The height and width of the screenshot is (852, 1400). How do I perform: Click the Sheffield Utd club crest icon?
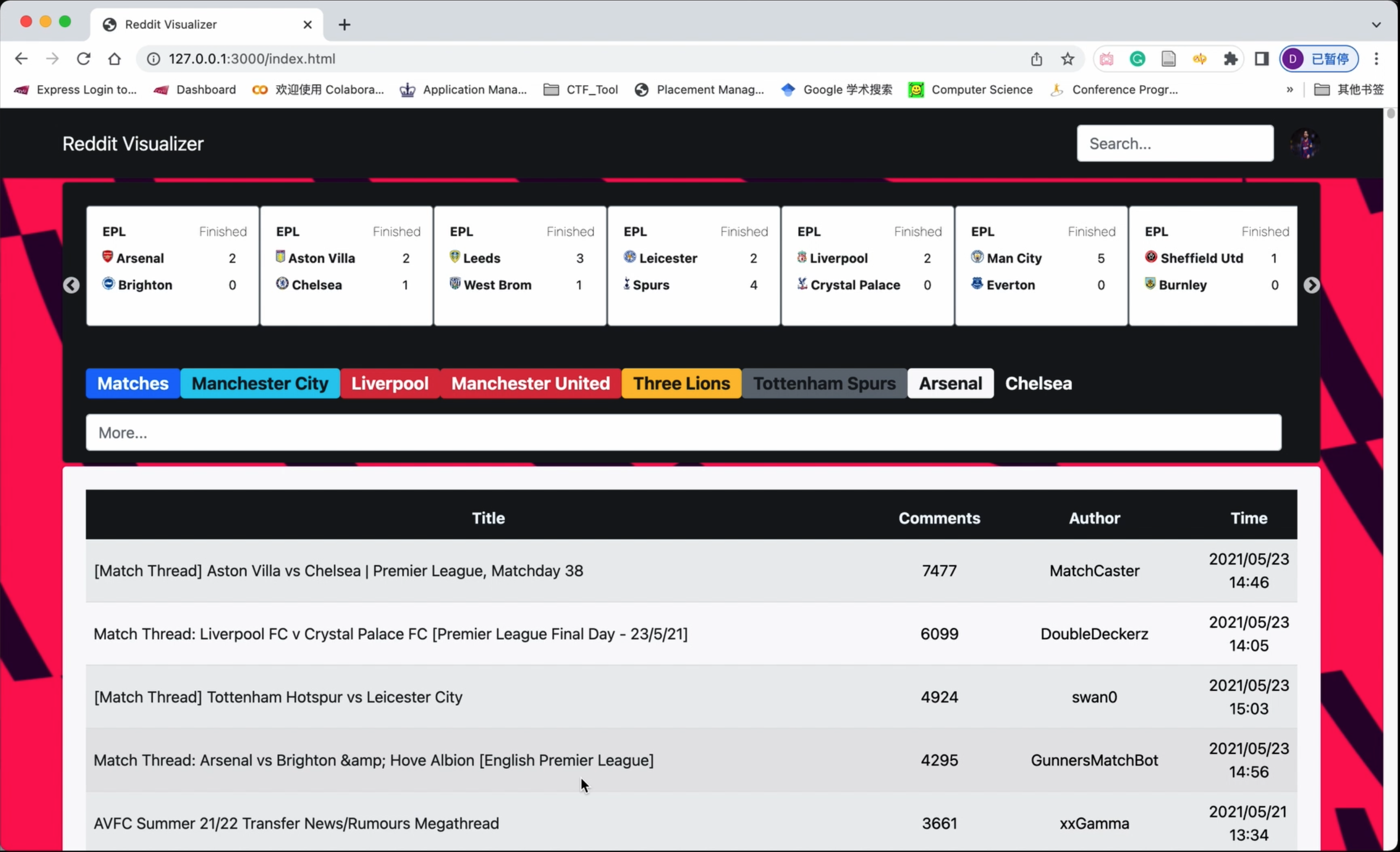[1151, 256]
